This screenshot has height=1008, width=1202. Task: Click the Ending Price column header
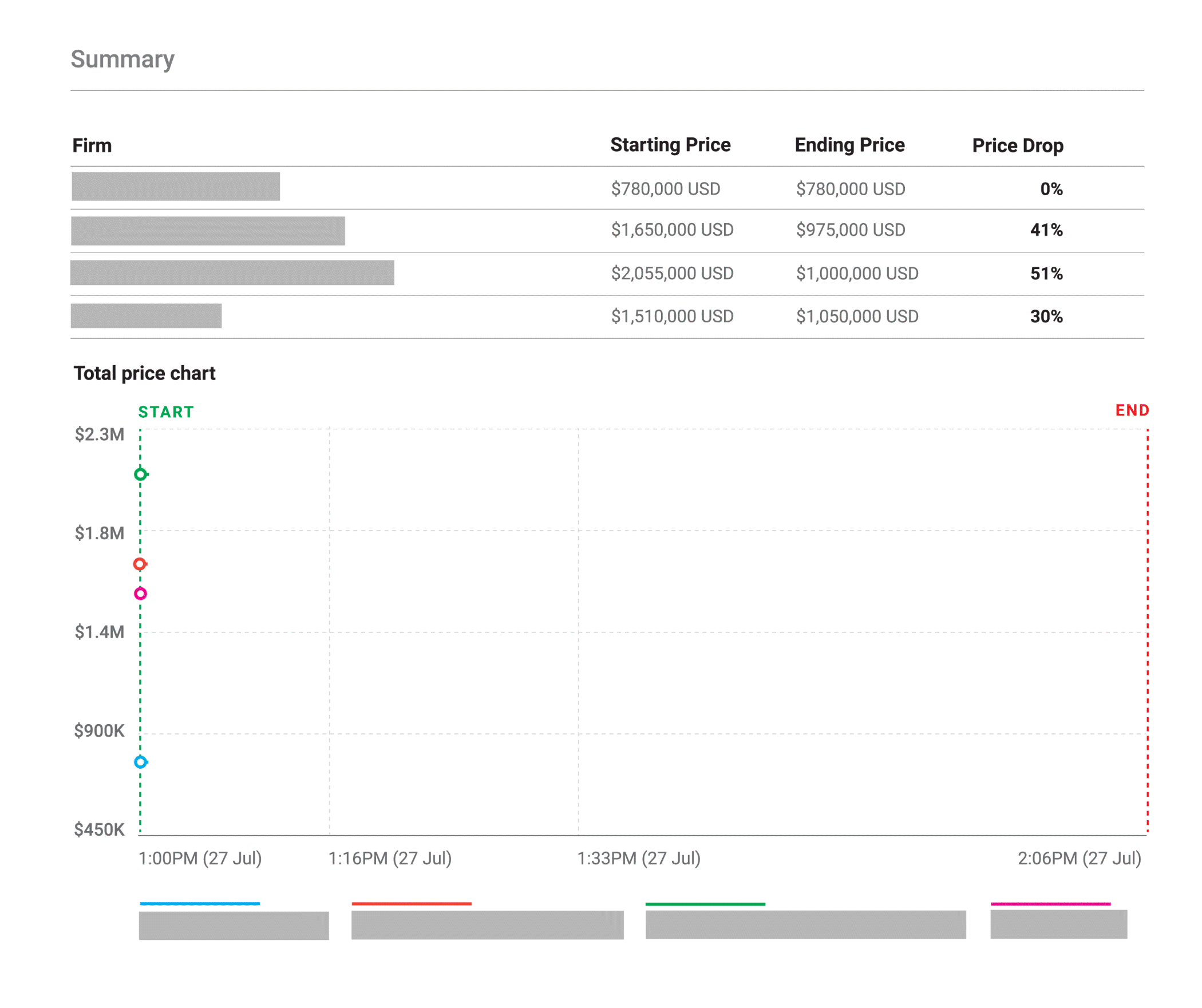(x=851, y=145)
